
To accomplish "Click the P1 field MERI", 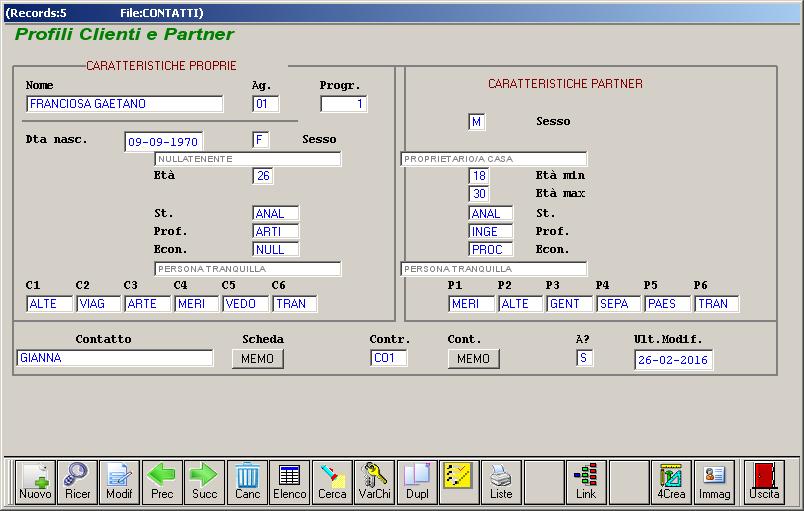I will pyautogui.click(x=471, y=304).
